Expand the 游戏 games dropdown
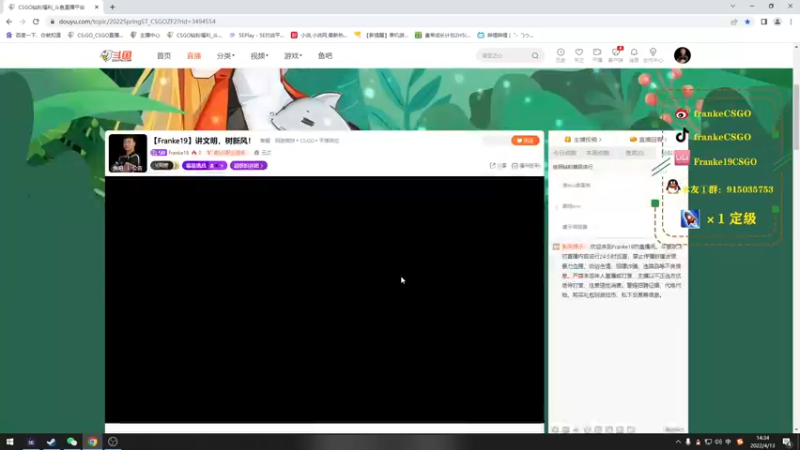The width and height of the screenshot is (800, 450). (x=293, y=56)
